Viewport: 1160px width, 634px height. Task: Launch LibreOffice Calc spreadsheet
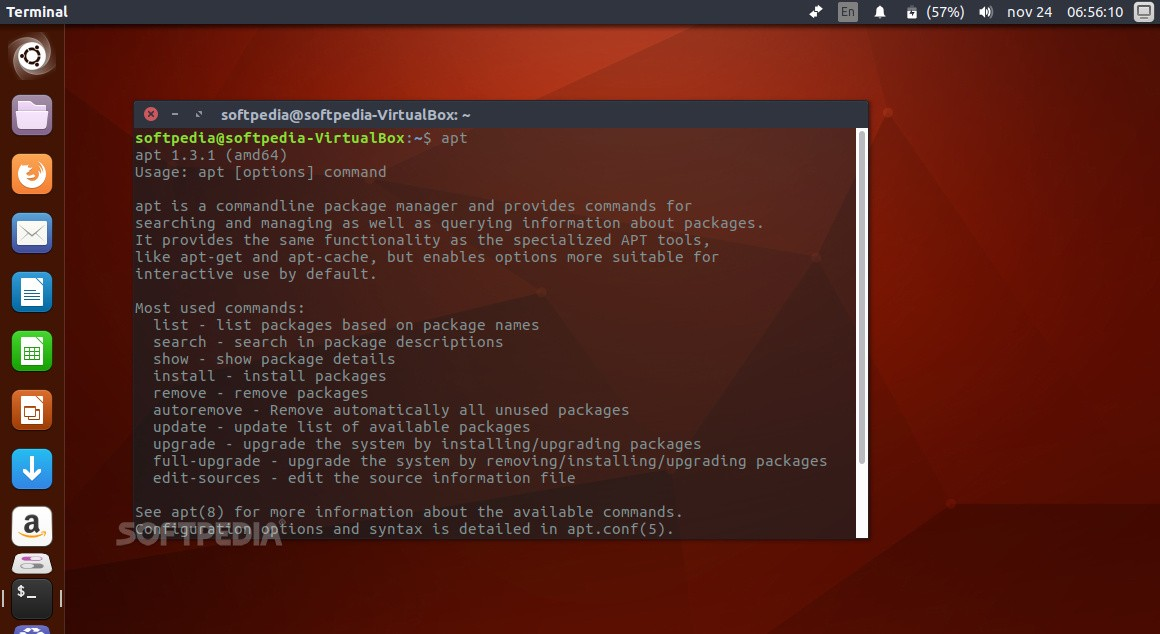(32, 351)
